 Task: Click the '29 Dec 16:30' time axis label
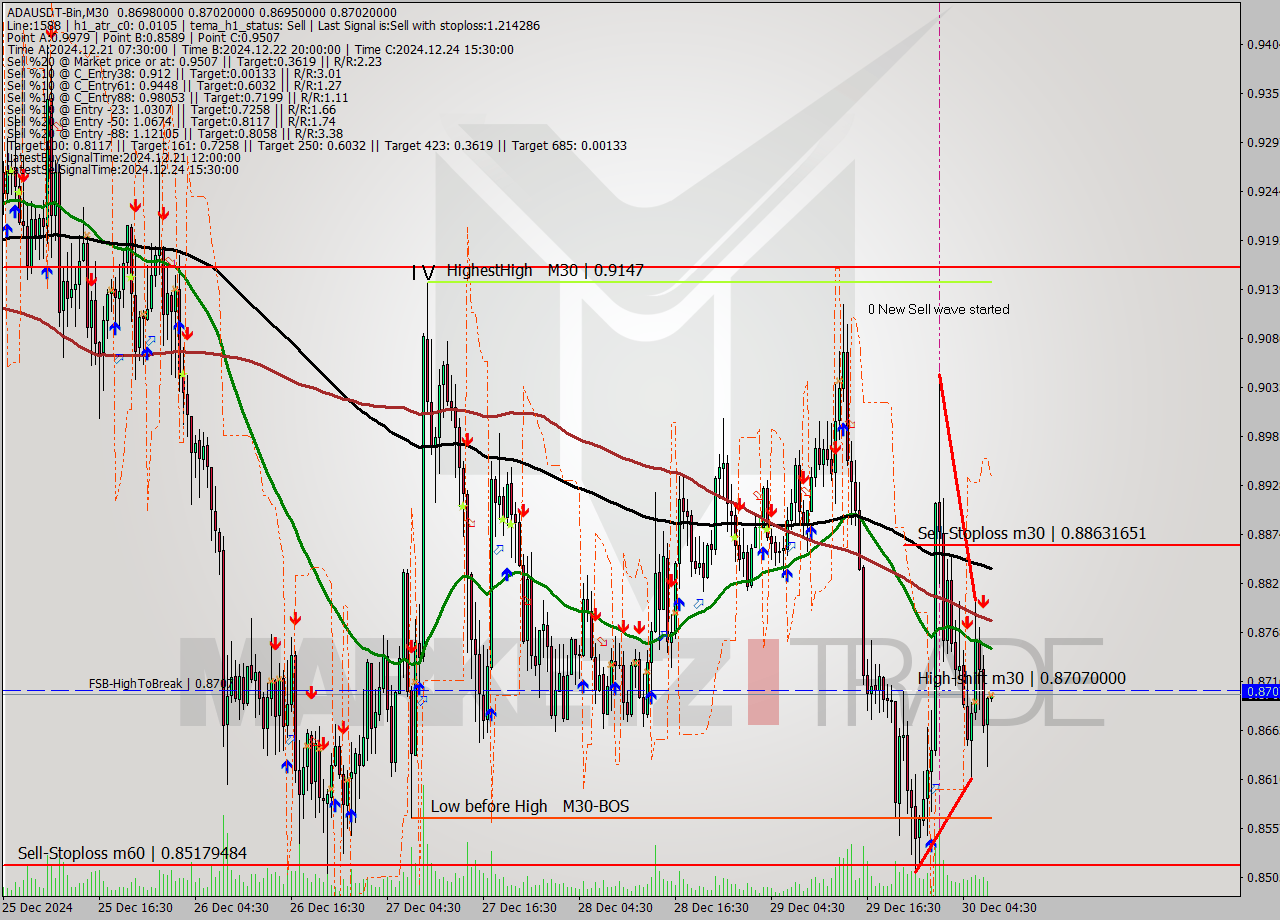pyautogui.click(x=902, y=908)
